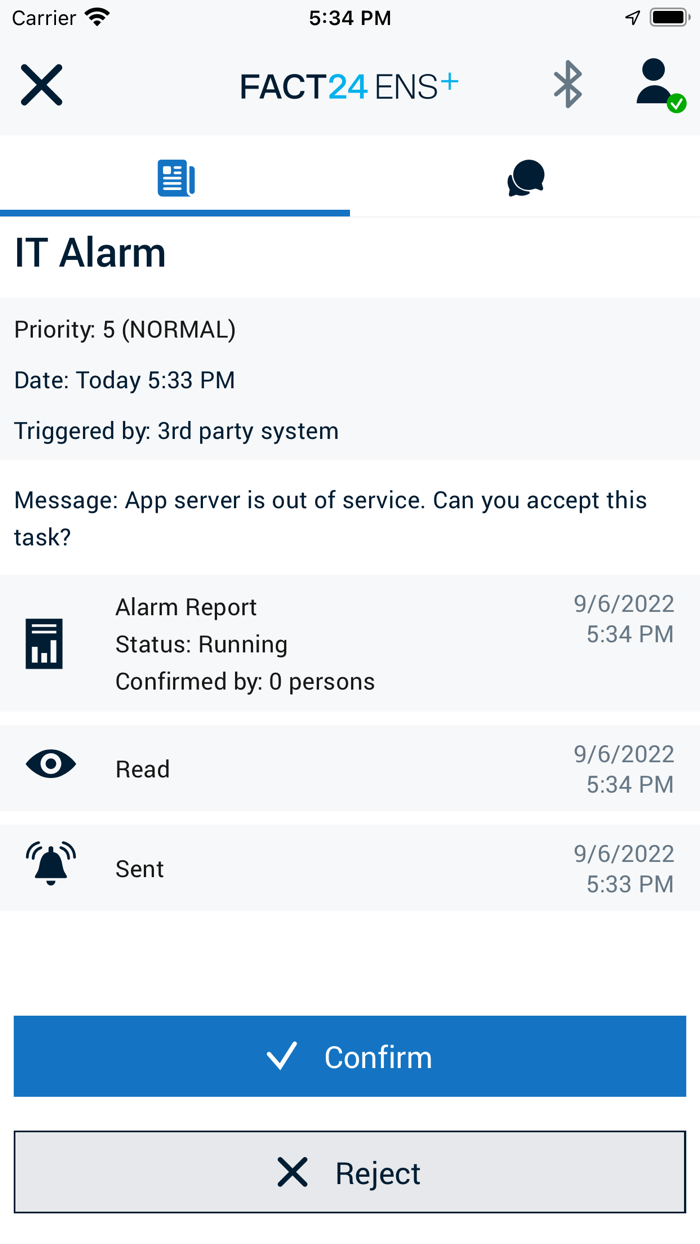The height and width of the screenshot is (1244, 700).
Task: Tap the Triggered by 3rd party system line
Action: 176,431
